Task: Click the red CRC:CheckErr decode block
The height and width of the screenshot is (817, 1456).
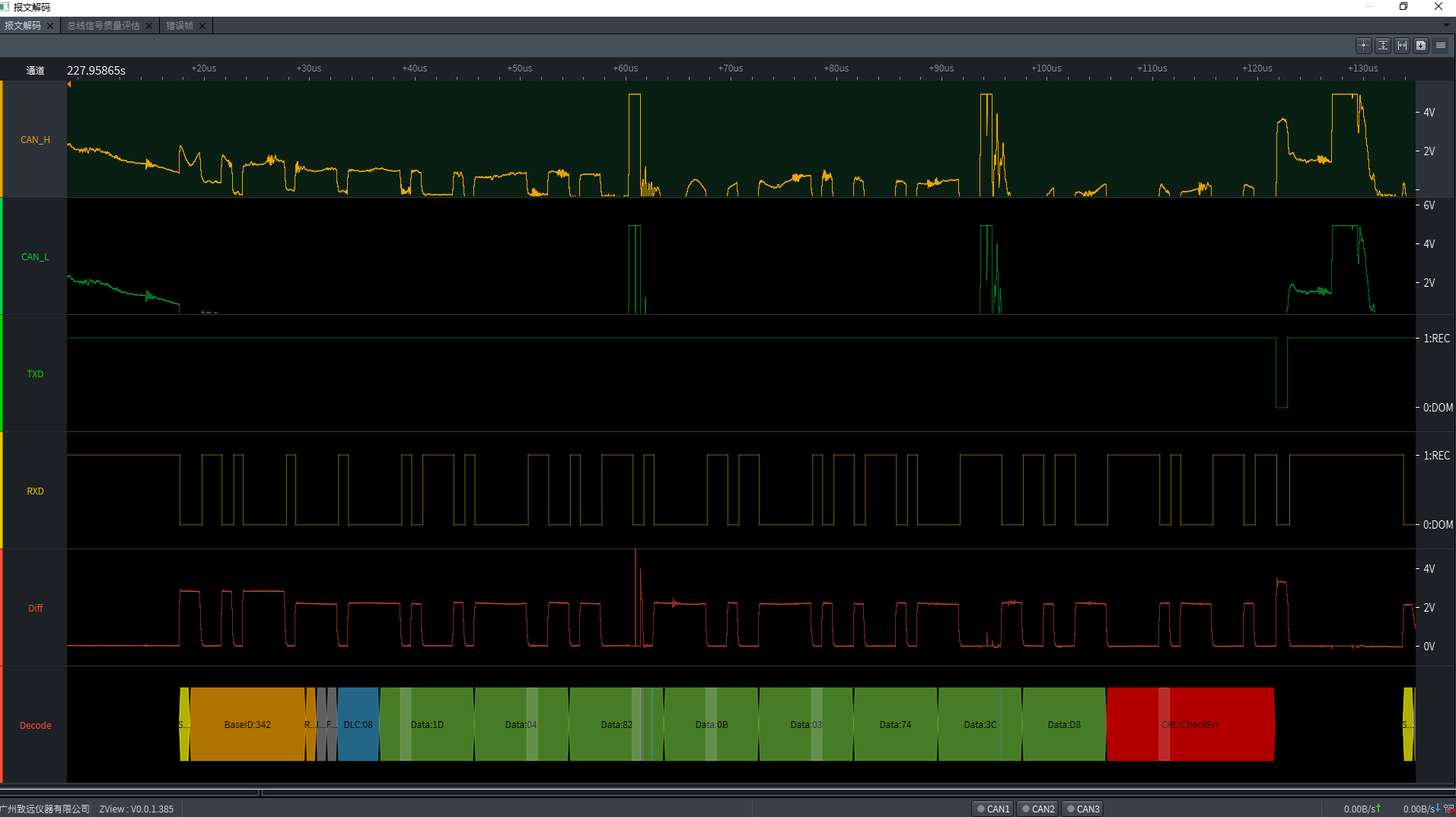Action: [1190, 724]
